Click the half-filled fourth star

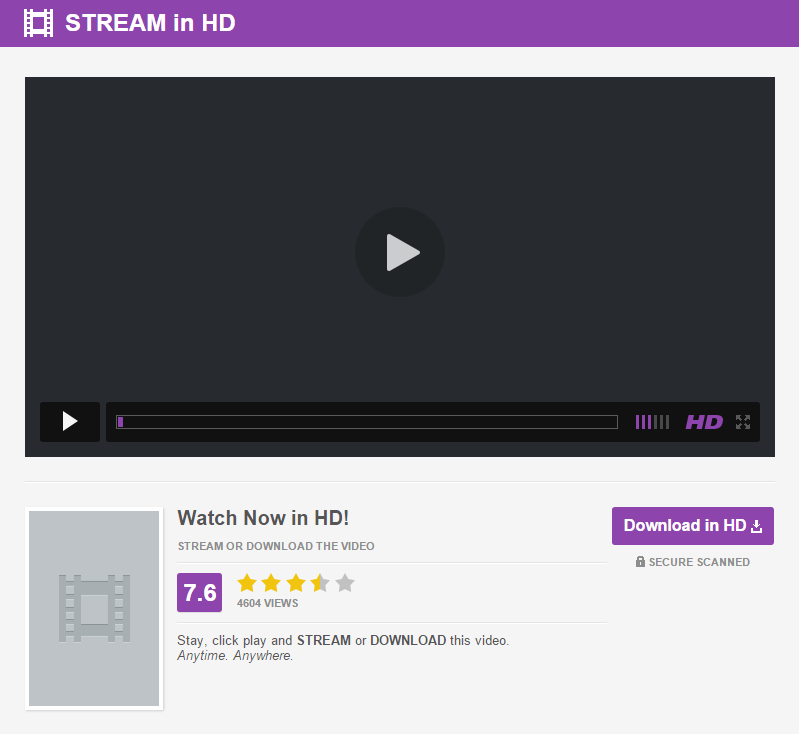[x=321, y=583]
